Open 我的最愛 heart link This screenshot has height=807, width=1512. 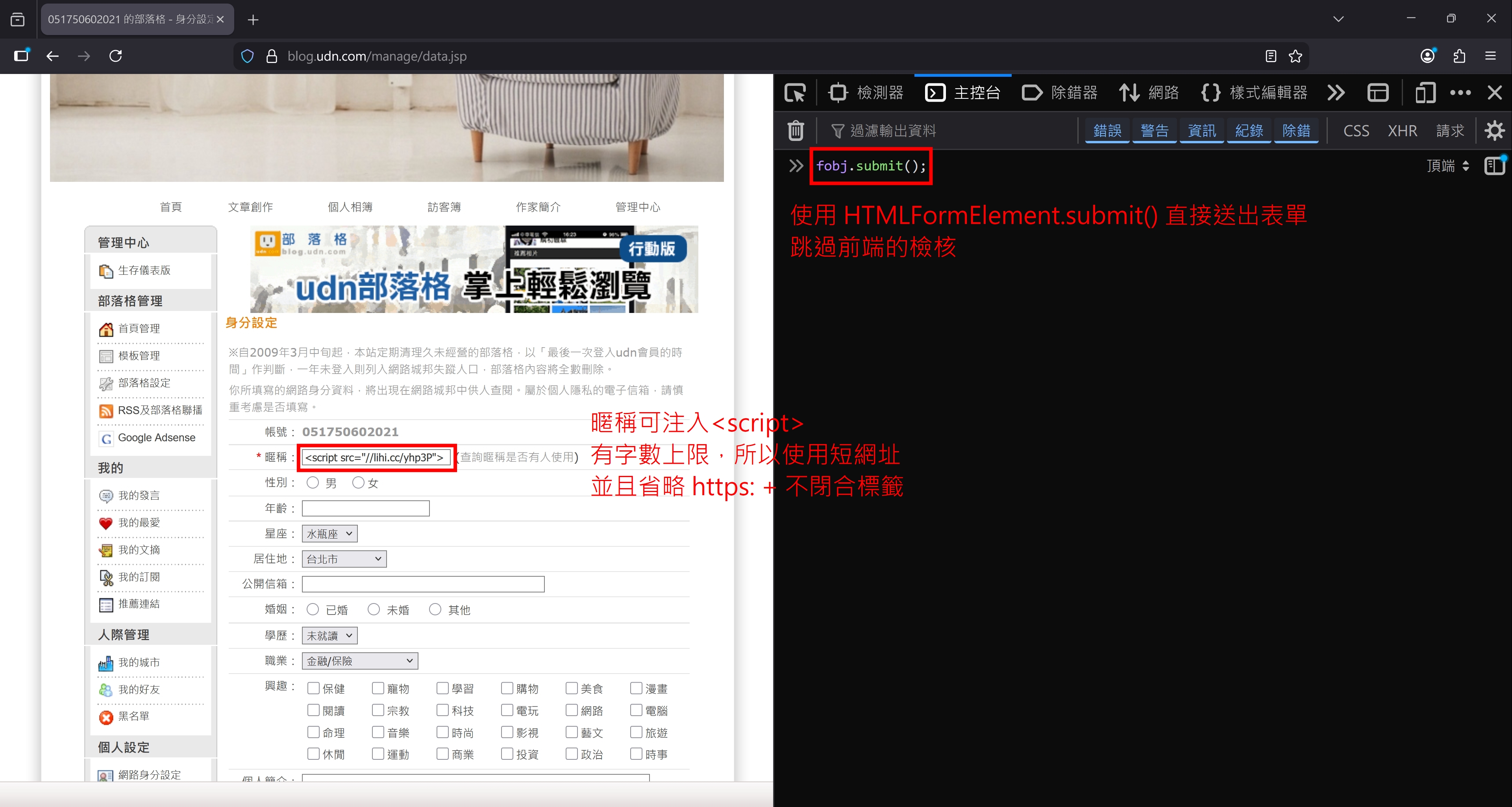pyautogui.click(x=139, y=522)
